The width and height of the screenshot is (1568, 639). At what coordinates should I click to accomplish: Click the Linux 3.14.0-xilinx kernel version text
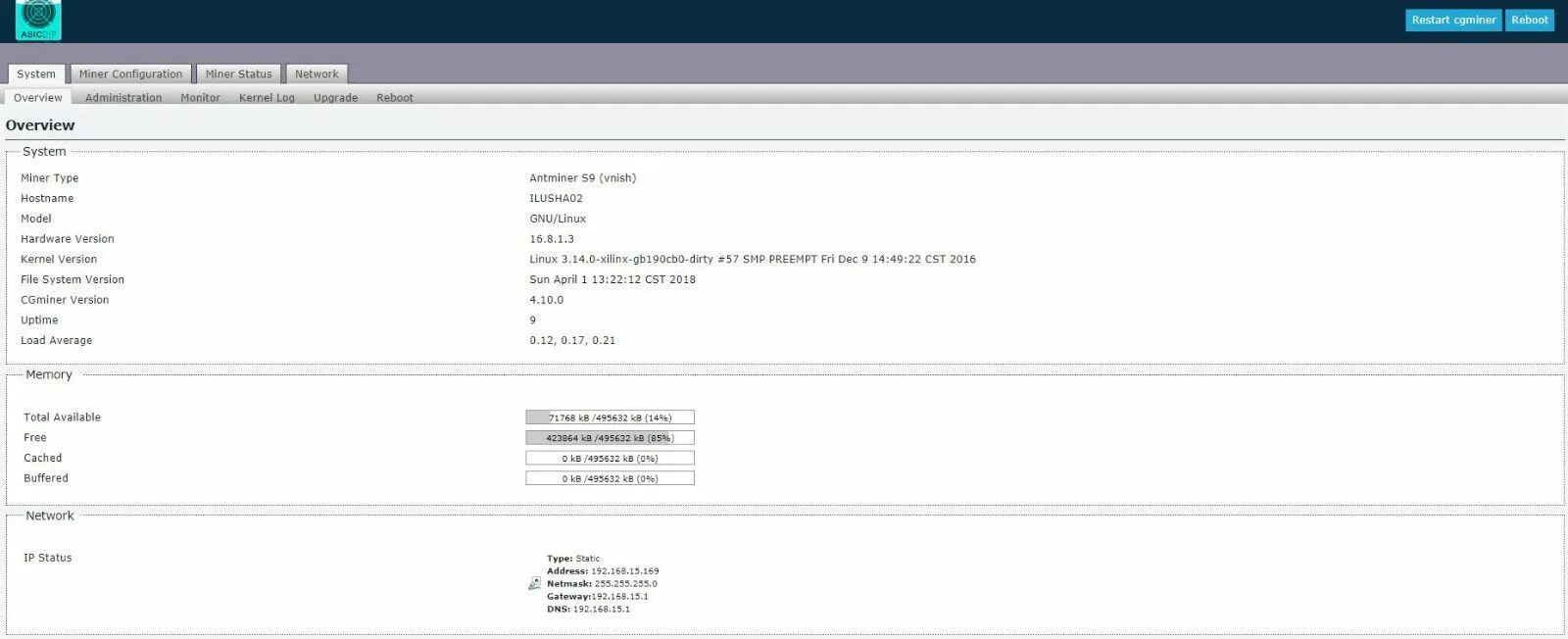point(753,259)
